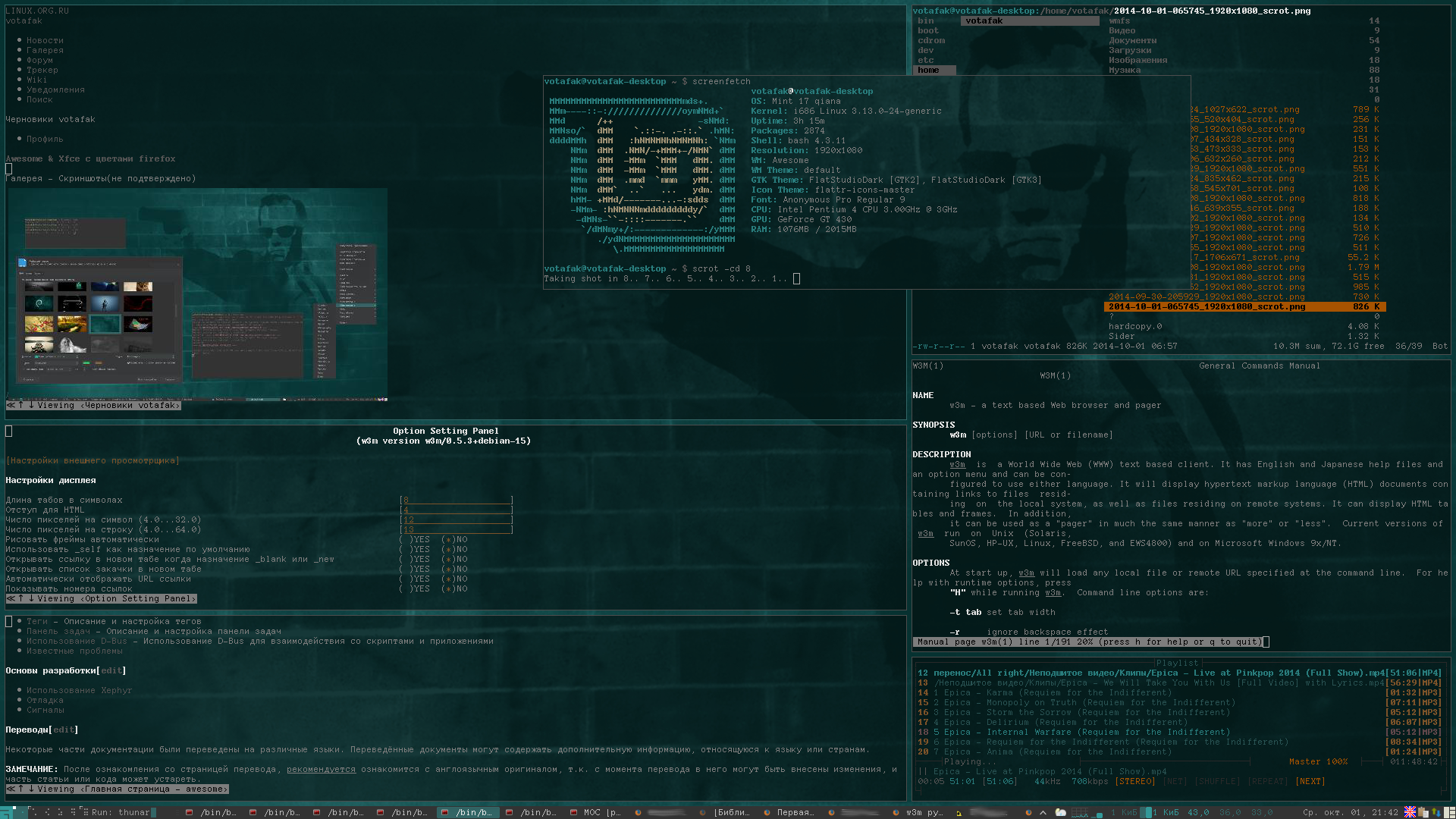
Task: Open the Уведомления link
Action: pos(56,90)
